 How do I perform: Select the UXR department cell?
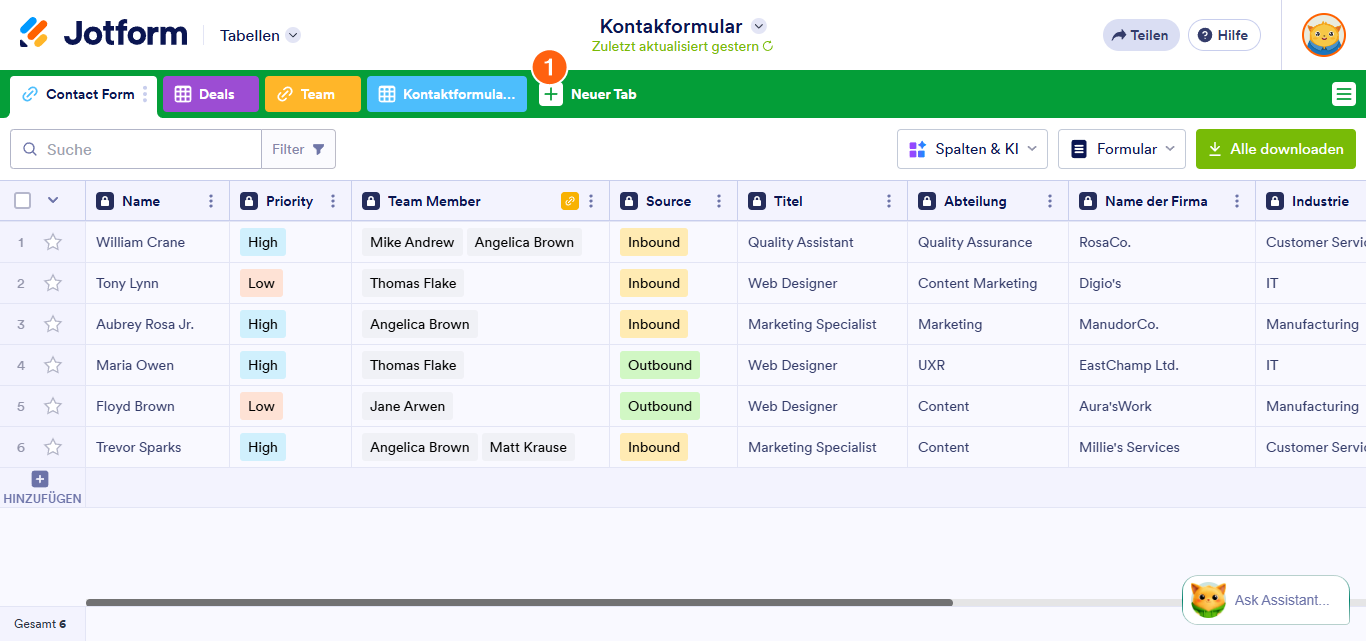(987, 365)
